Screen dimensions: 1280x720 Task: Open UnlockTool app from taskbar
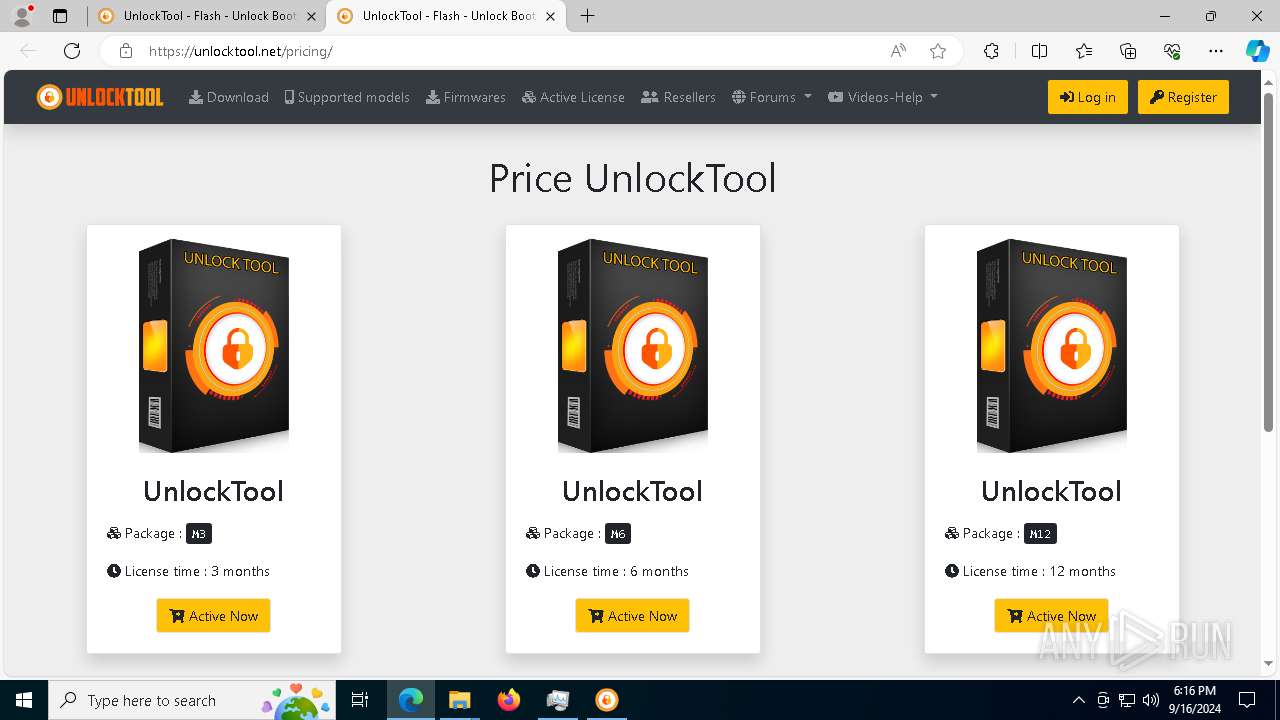[606, 700]
